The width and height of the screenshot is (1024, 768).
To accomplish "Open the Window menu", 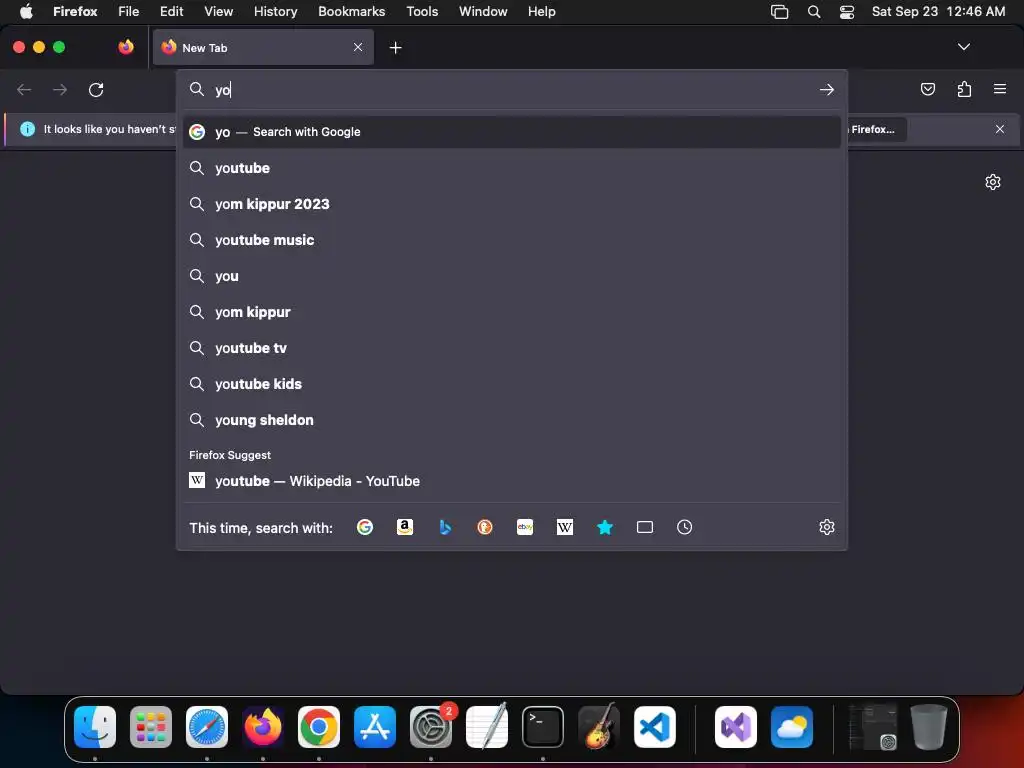I will point(483,11).
